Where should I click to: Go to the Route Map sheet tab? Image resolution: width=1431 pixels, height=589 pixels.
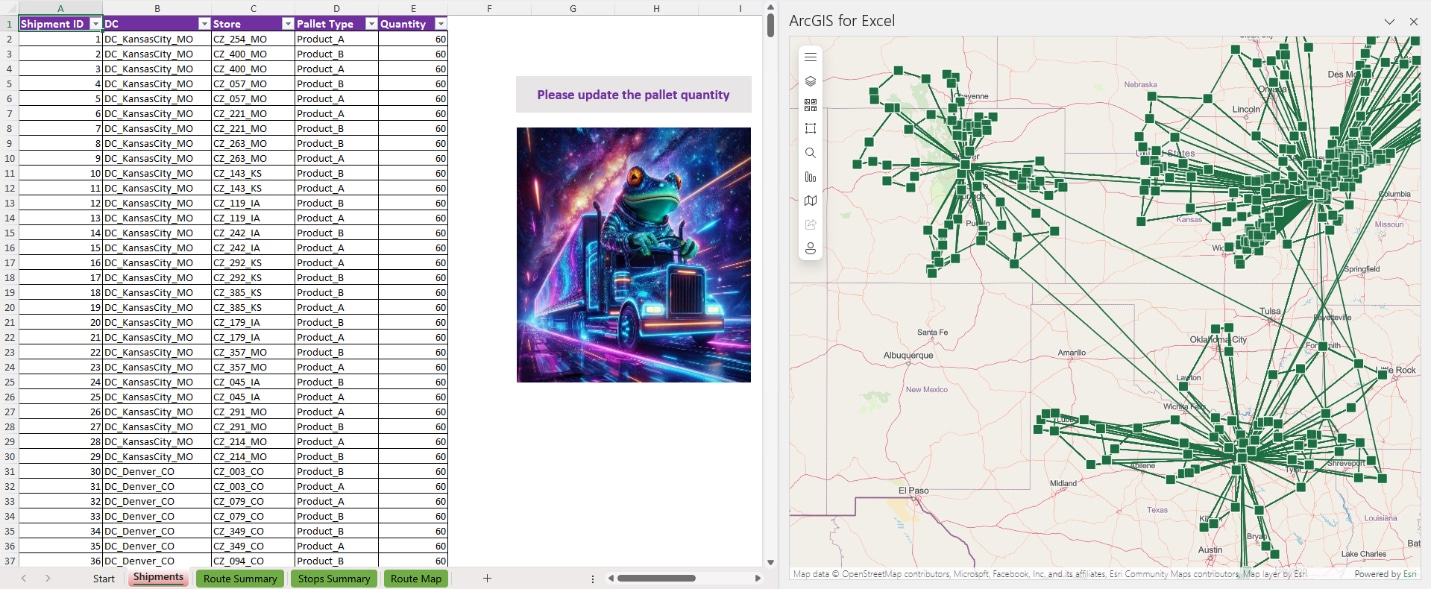pos(416,579)
